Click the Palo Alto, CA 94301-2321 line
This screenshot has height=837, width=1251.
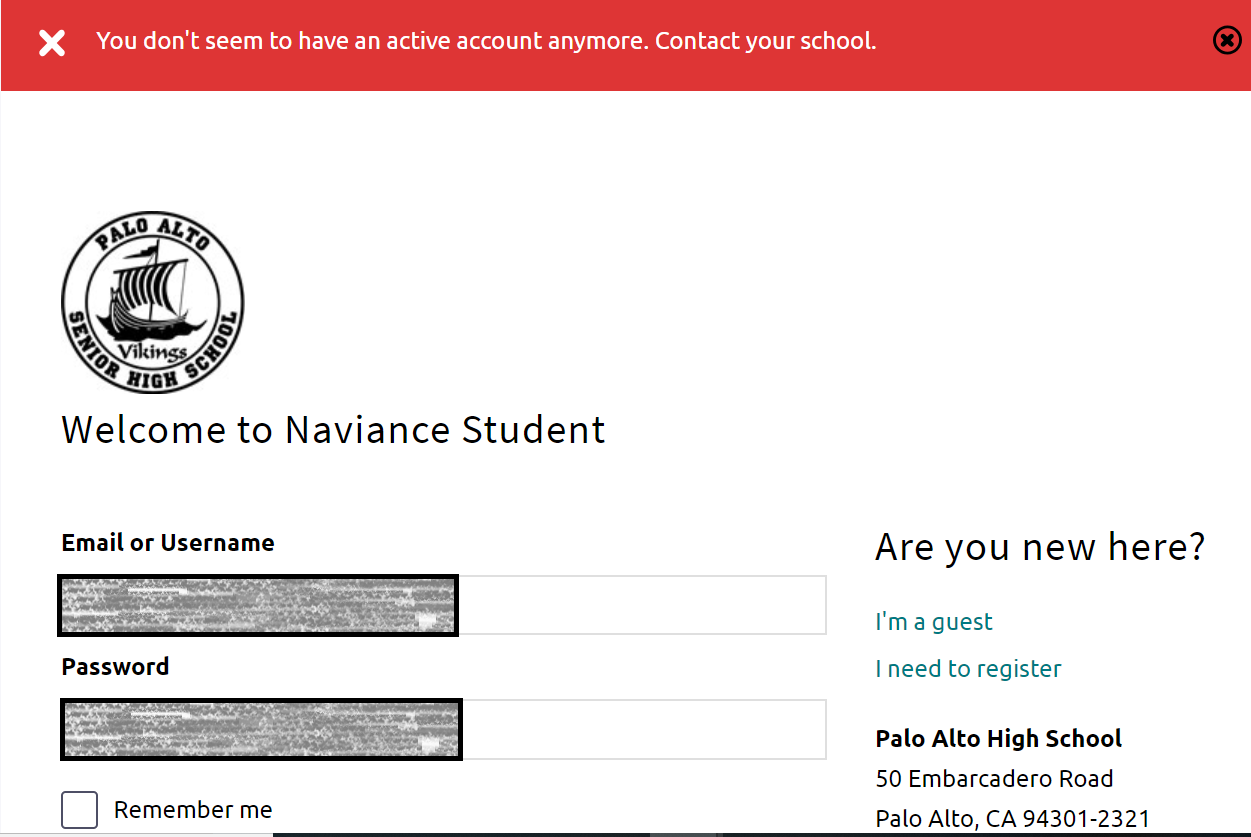click(1012, 819)
